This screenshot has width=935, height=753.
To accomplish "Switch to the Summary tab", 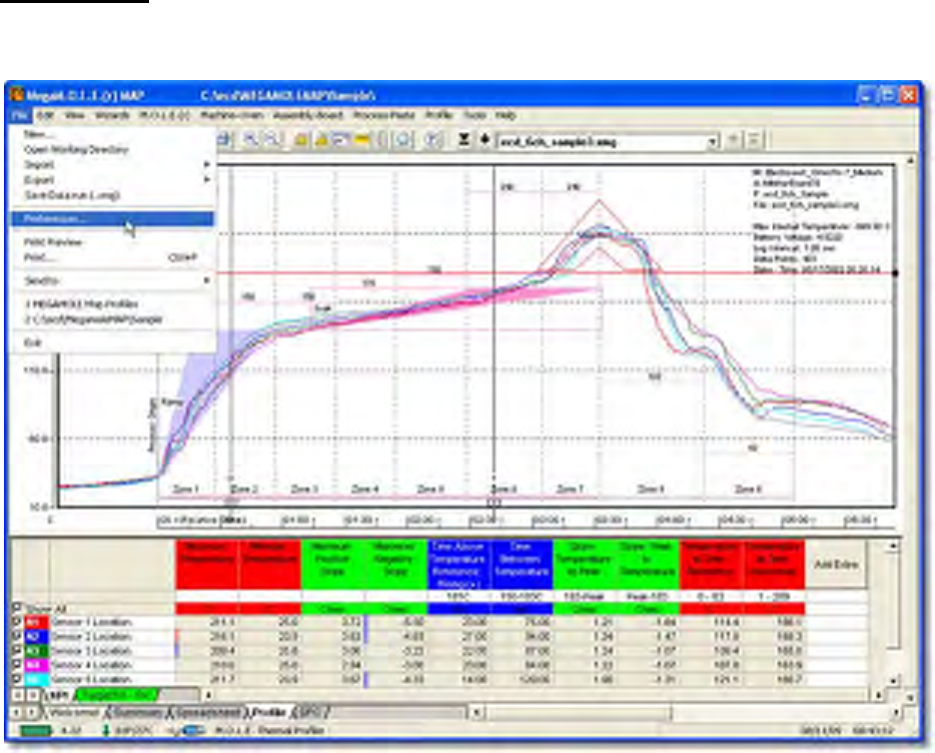I will 137,712.
